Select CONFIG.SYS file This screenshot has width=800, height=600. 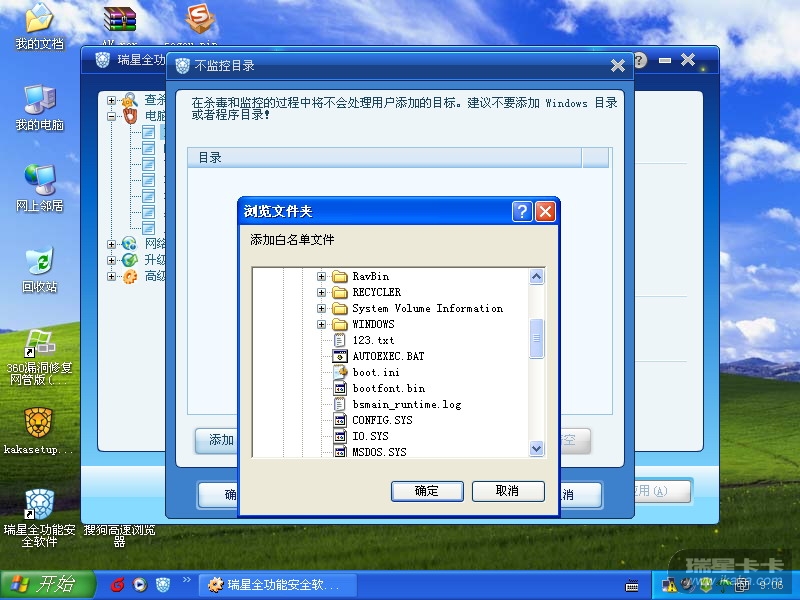[382, 420]
